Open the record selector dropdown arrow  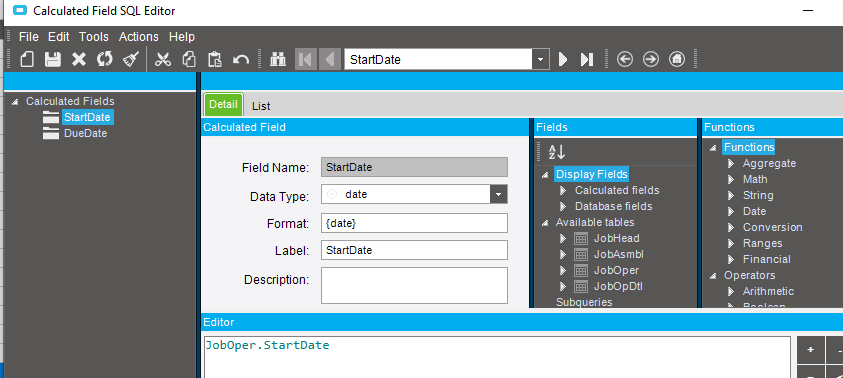pos(540,59)
